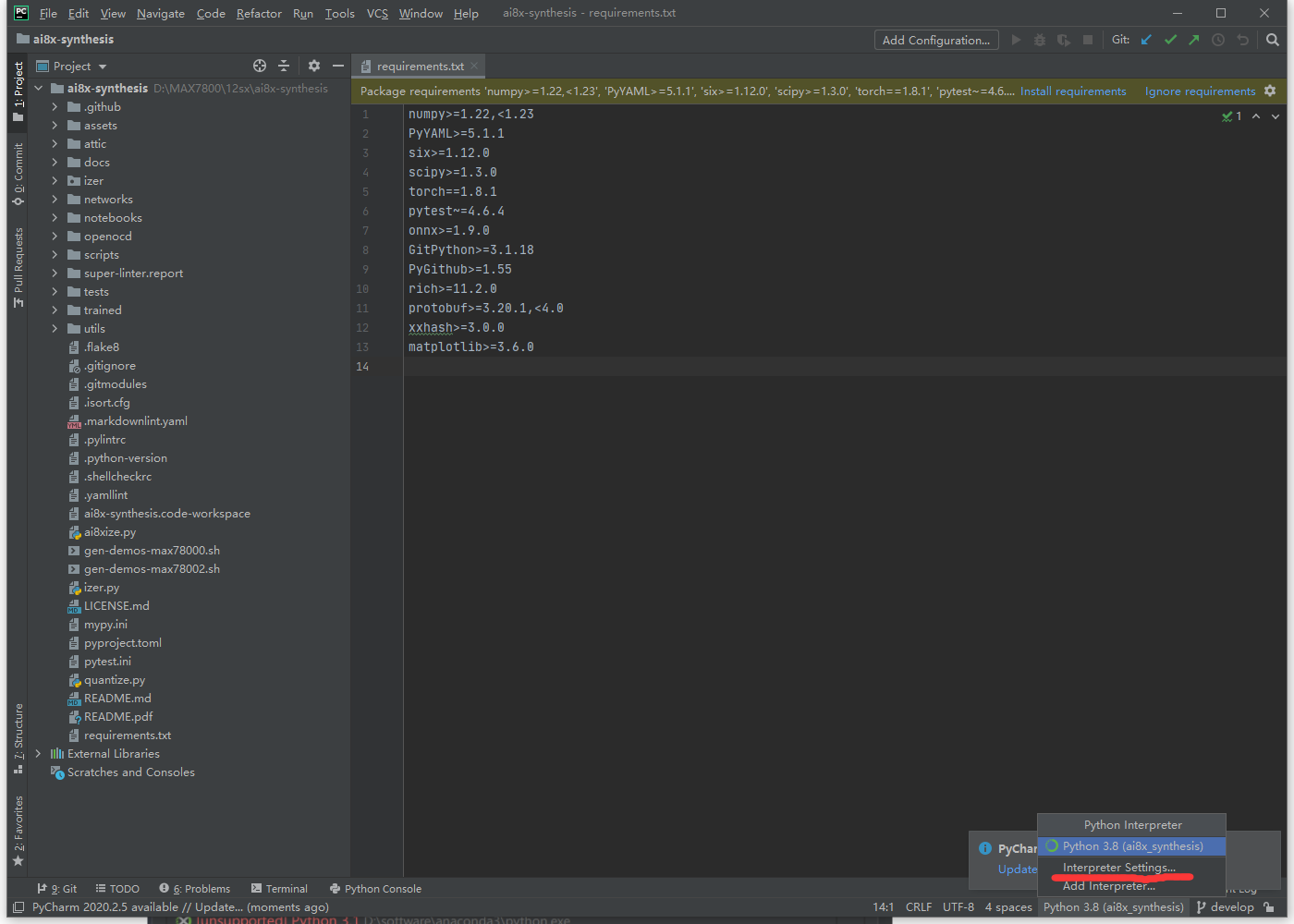Select Scratches and Consoles node
Viewport: 1294px width, 924px height.
point(130,772)
